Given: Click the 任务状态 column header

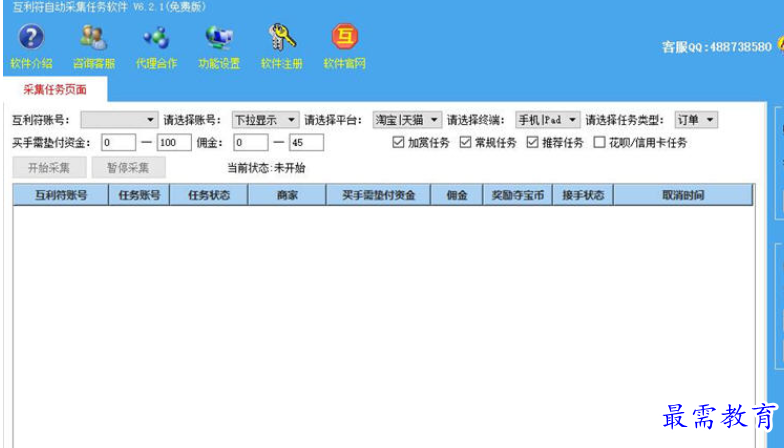Looking at the screenshot, I should click(x=208, y=195).
